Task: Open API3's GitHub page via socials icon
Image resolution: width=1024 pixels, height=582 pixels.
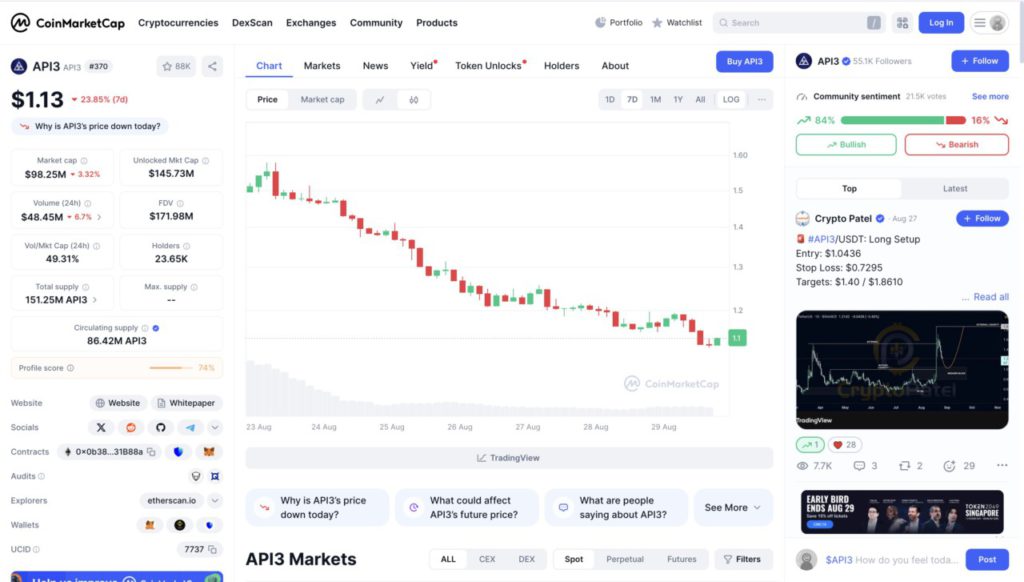Action: 162,427
